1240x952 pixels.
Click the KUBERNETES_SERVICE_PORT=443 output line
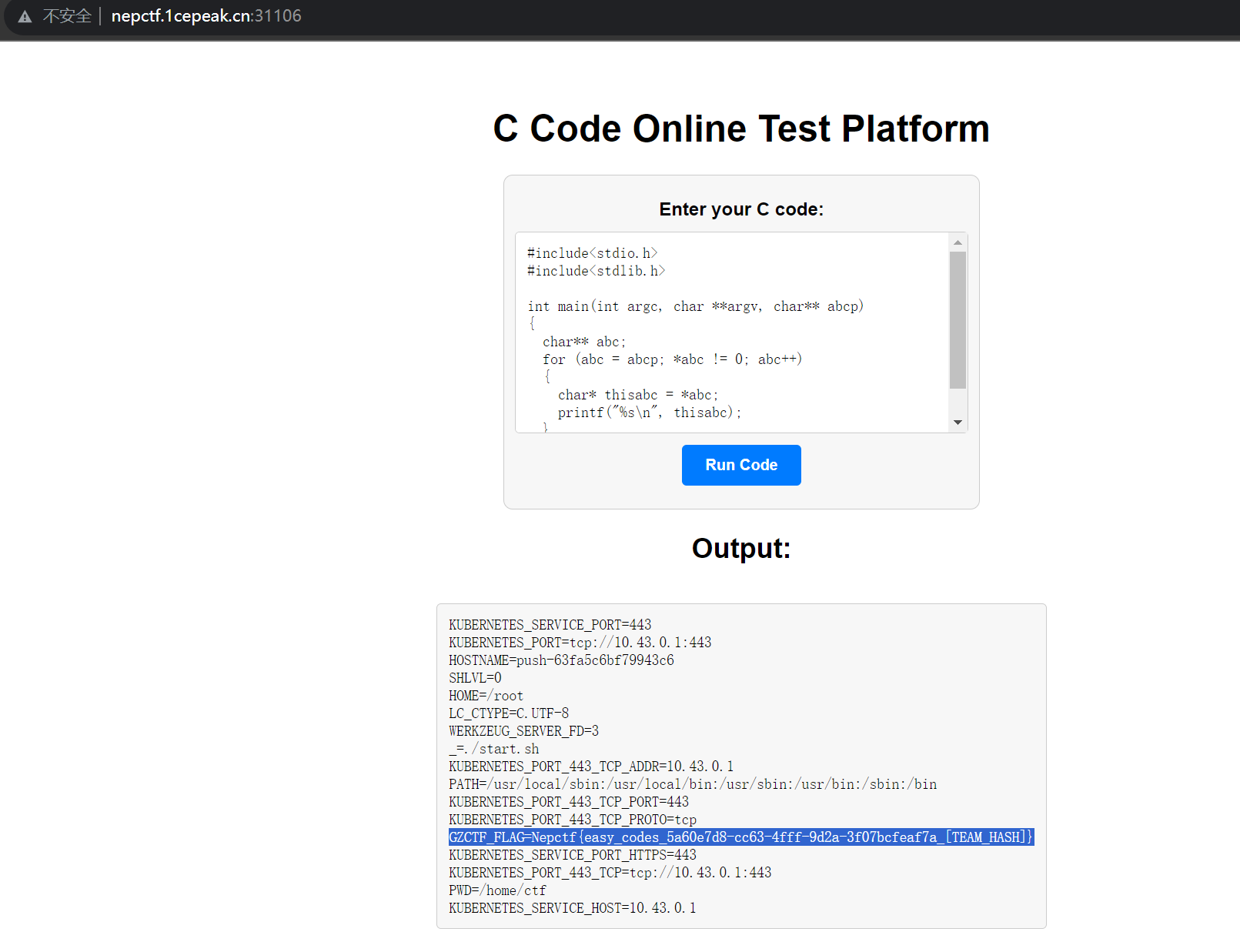pos(550,625)
